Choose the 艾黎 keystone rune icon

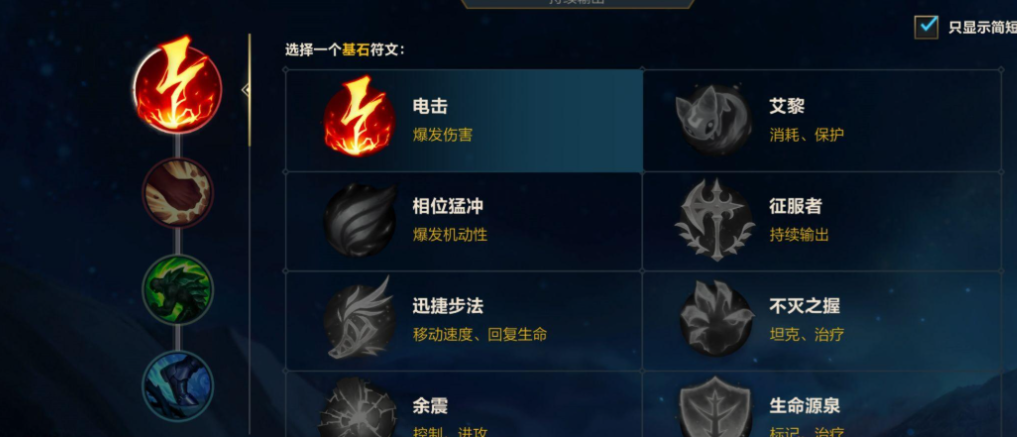pyautogui.click(x=713, y=120)
